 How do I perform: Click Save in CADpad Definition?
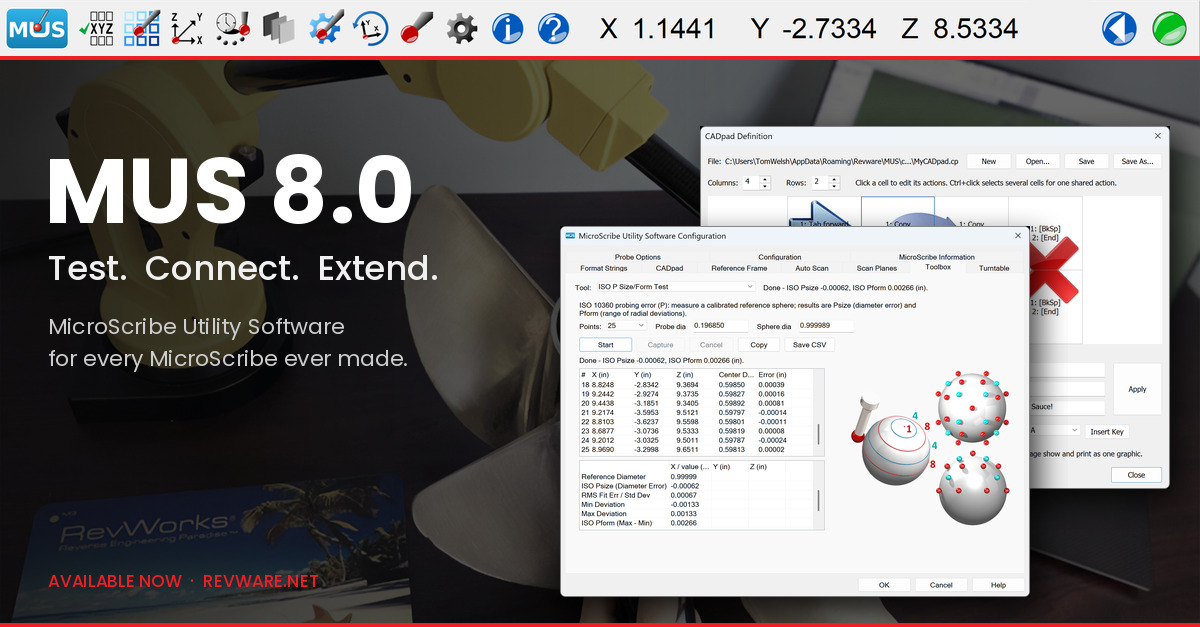pyautogui.click(x=1086, y=161)
